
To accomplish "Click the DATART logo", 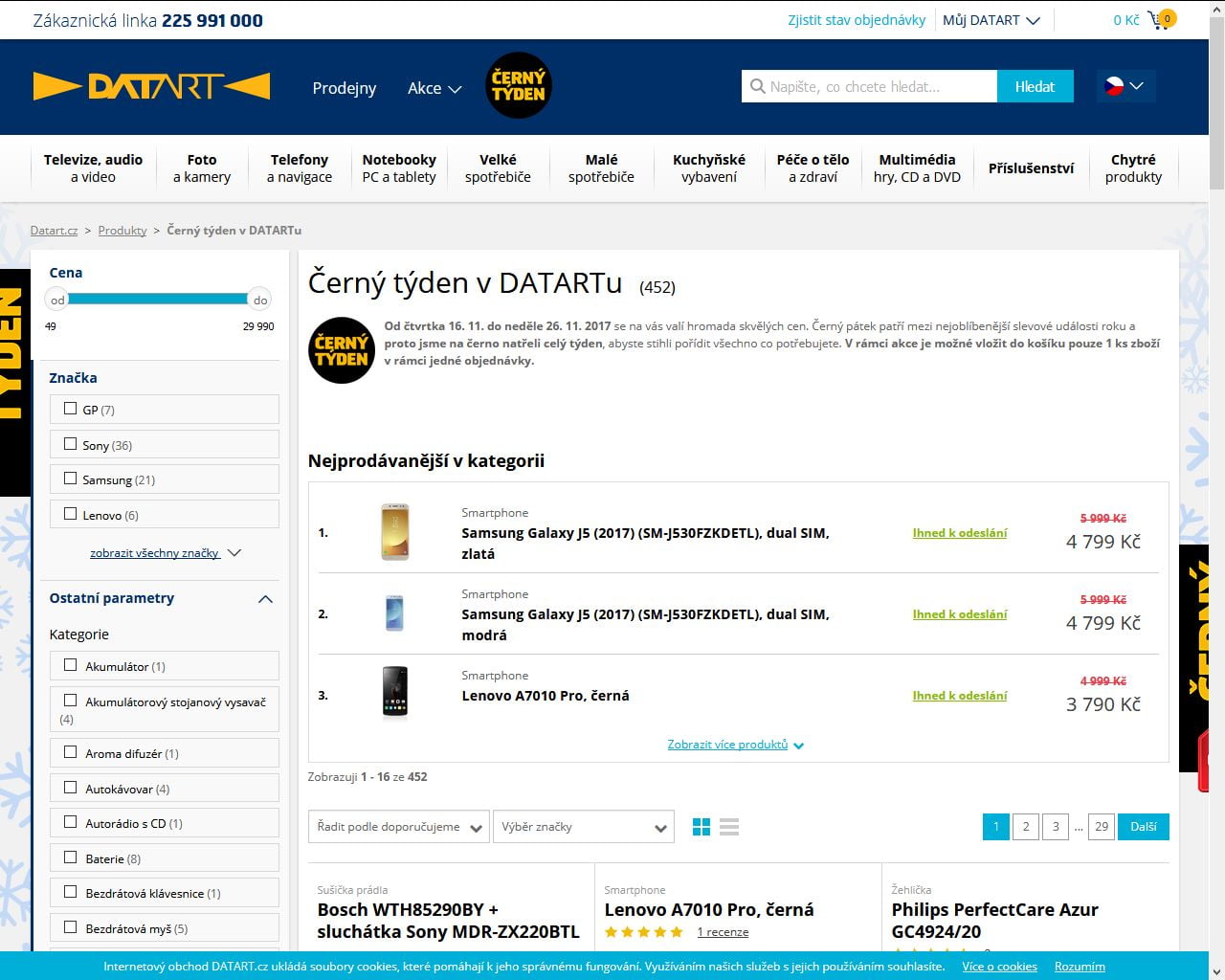I will pos(151,86).
